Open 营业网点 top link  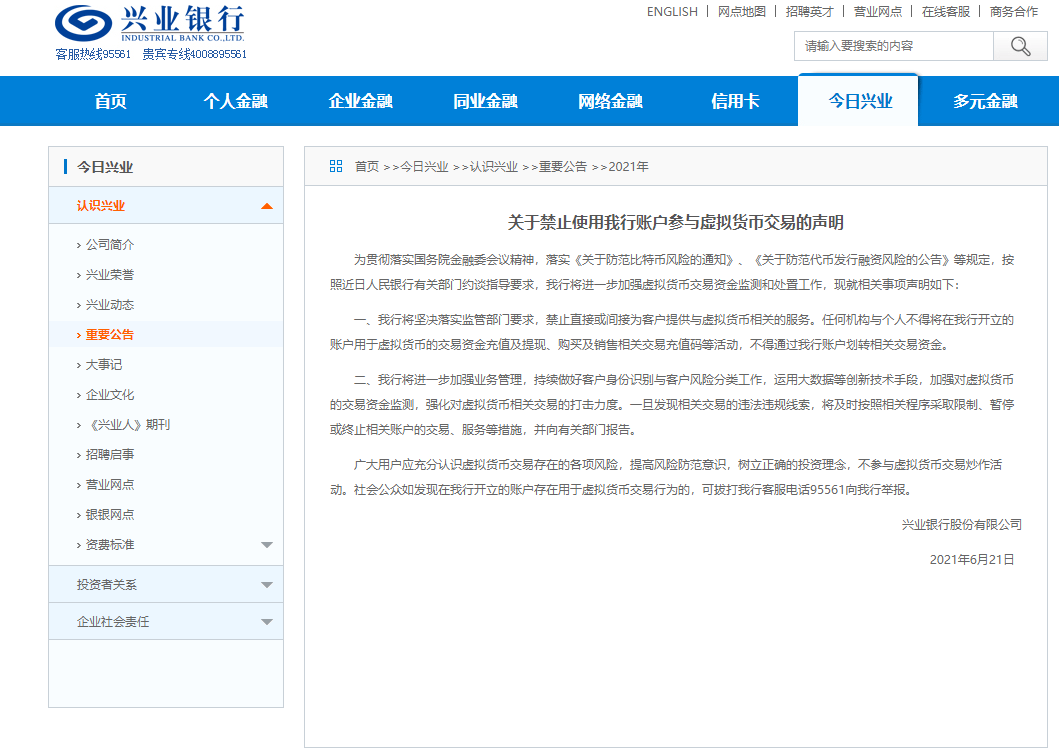click(x=878, y=11)
